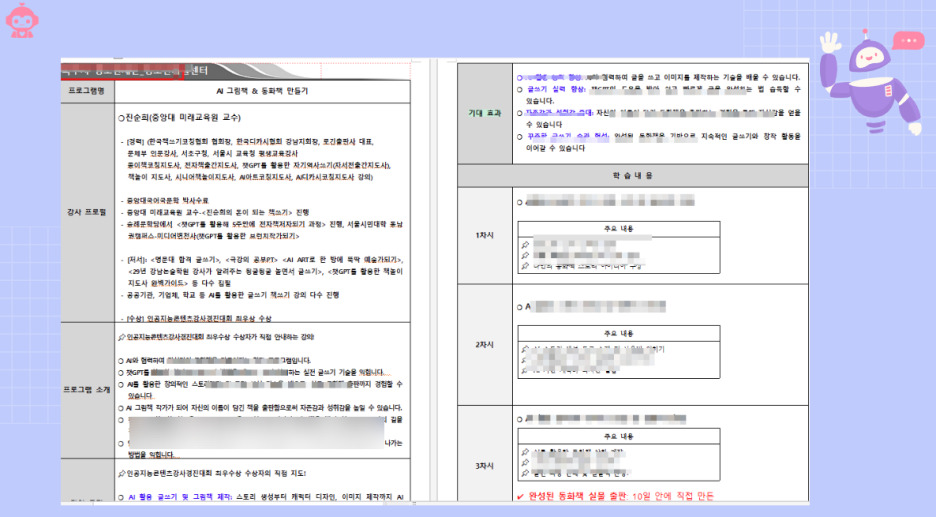Click the first pushpin in 3차시 main content
This screenshot has width=936, height=517.
525,452
